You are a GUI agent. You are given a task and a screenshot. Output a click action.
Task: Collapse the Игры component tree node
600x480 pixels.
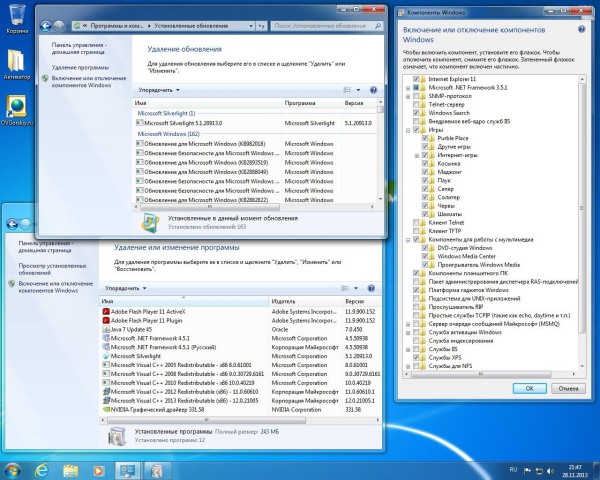(x=407, y=130)
